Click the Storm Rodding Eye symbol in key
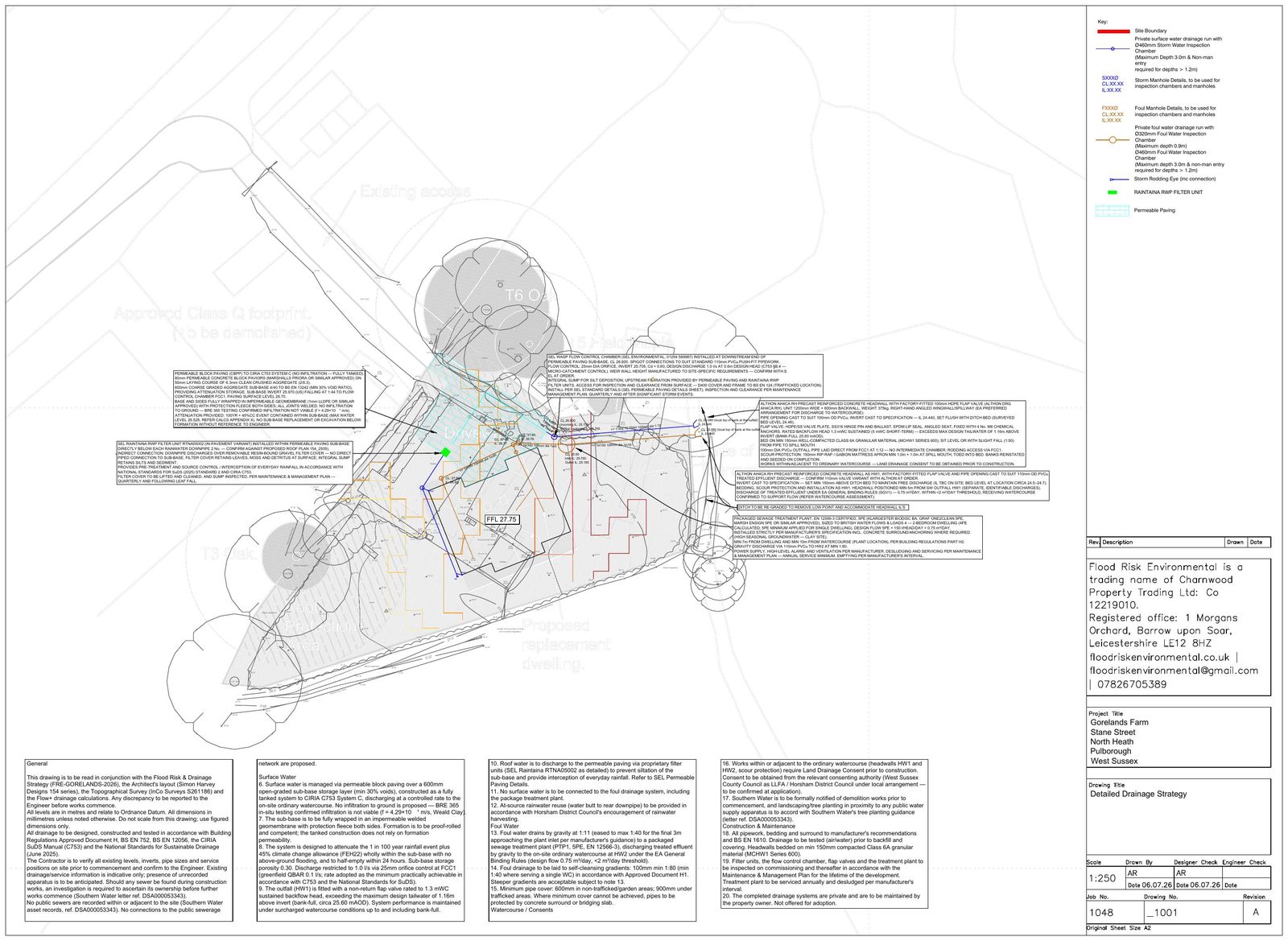This screenshot has height=941, width=1288. click(1117, 180)
